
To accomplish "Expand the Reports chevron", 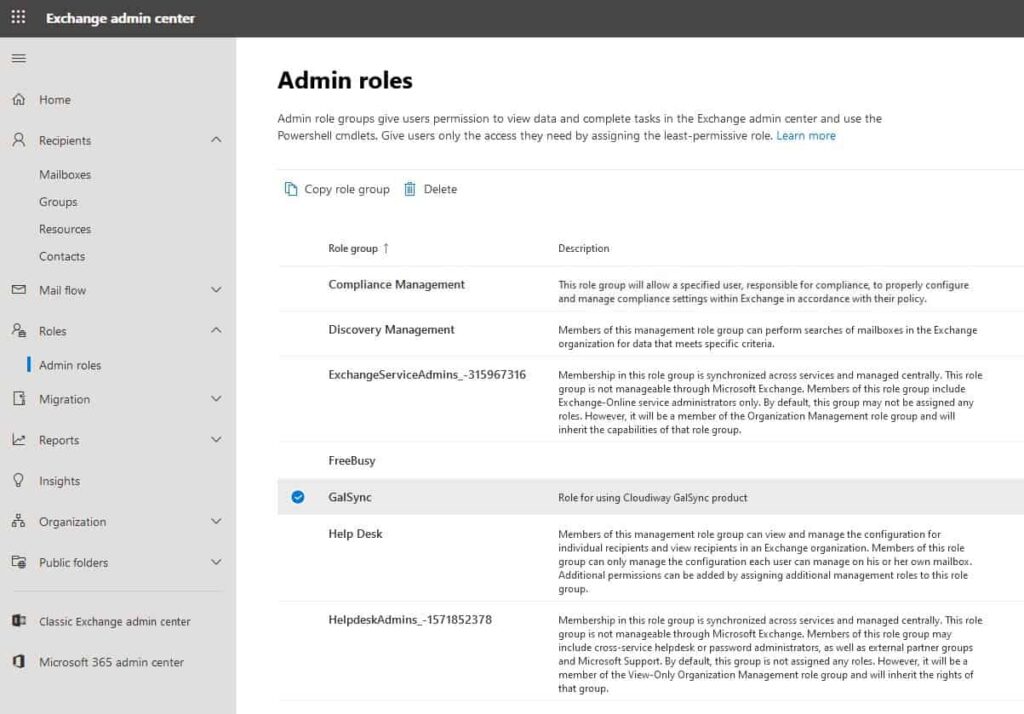I will point(216,440).
